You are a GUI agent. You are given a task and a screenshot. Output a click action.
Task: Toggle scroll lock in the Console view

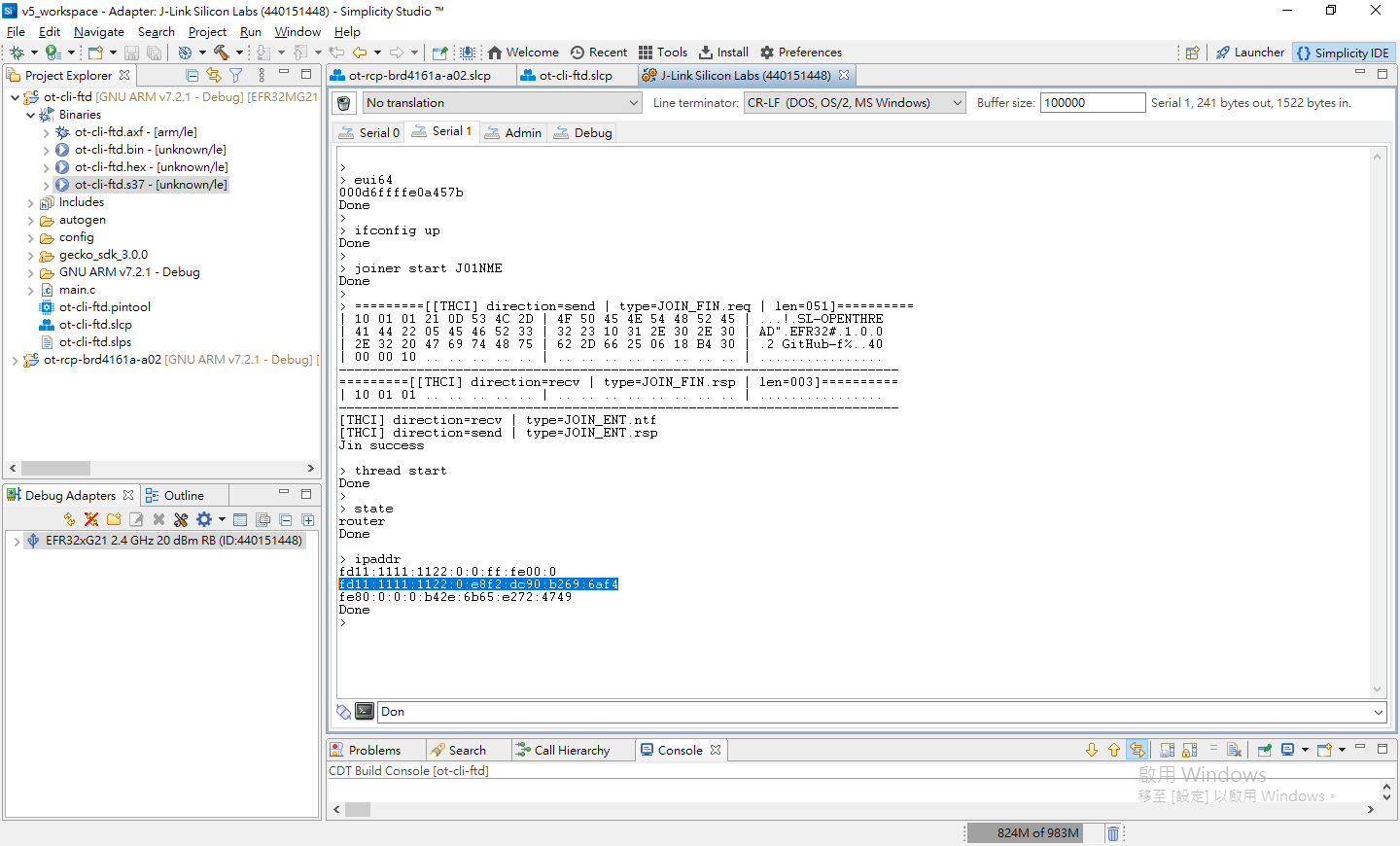pos(1187,750)
